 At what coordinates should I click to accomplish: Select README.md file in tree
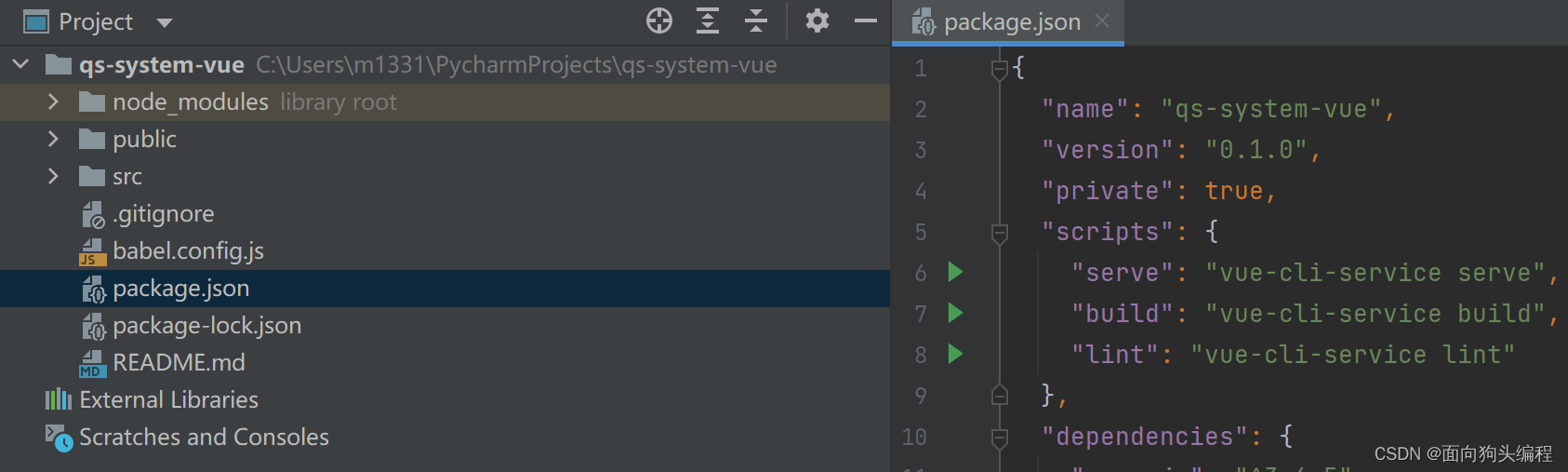pos(179,362)
